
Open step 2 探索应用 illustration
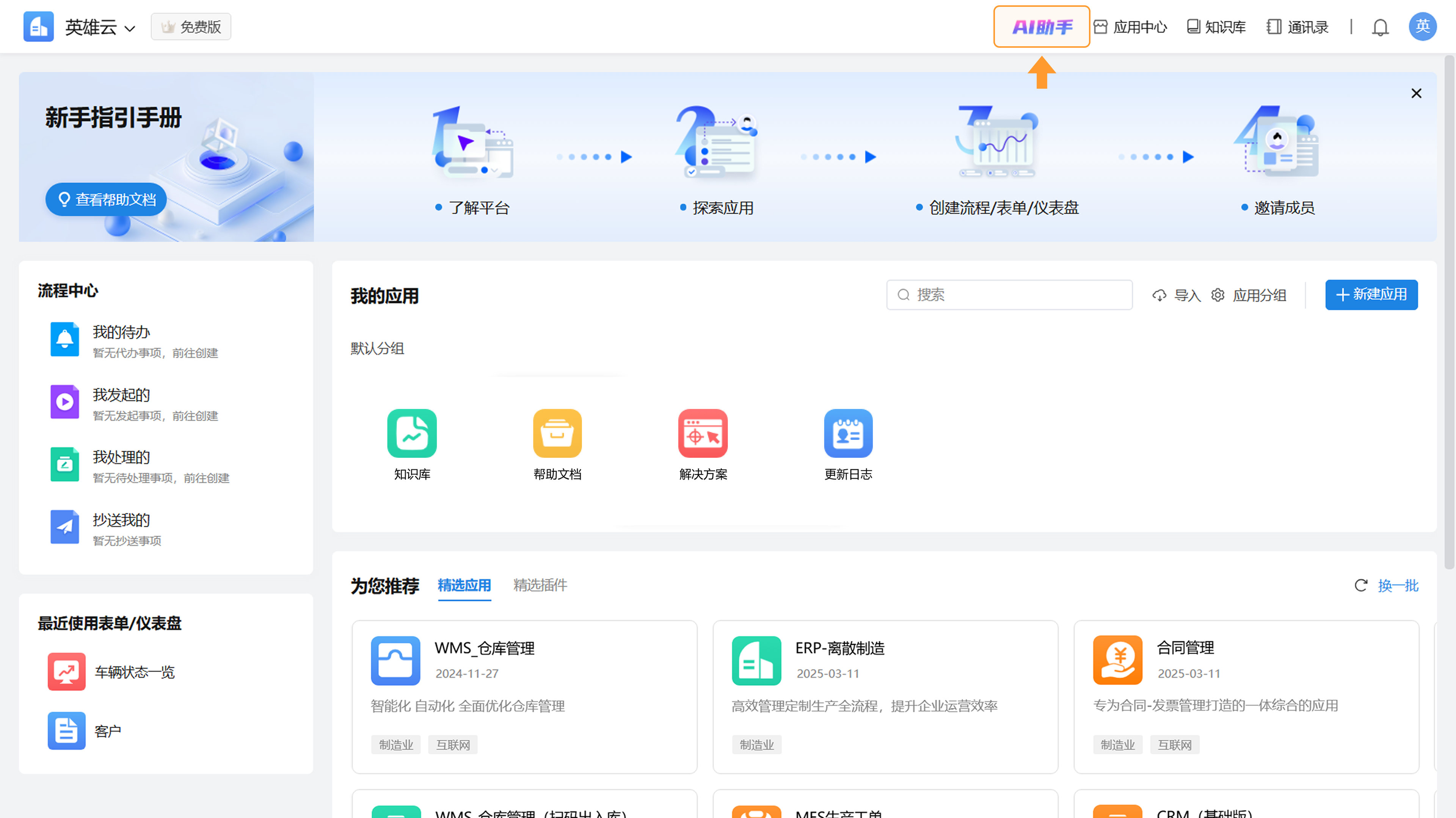pyautogui.click(x=717, y=142)
